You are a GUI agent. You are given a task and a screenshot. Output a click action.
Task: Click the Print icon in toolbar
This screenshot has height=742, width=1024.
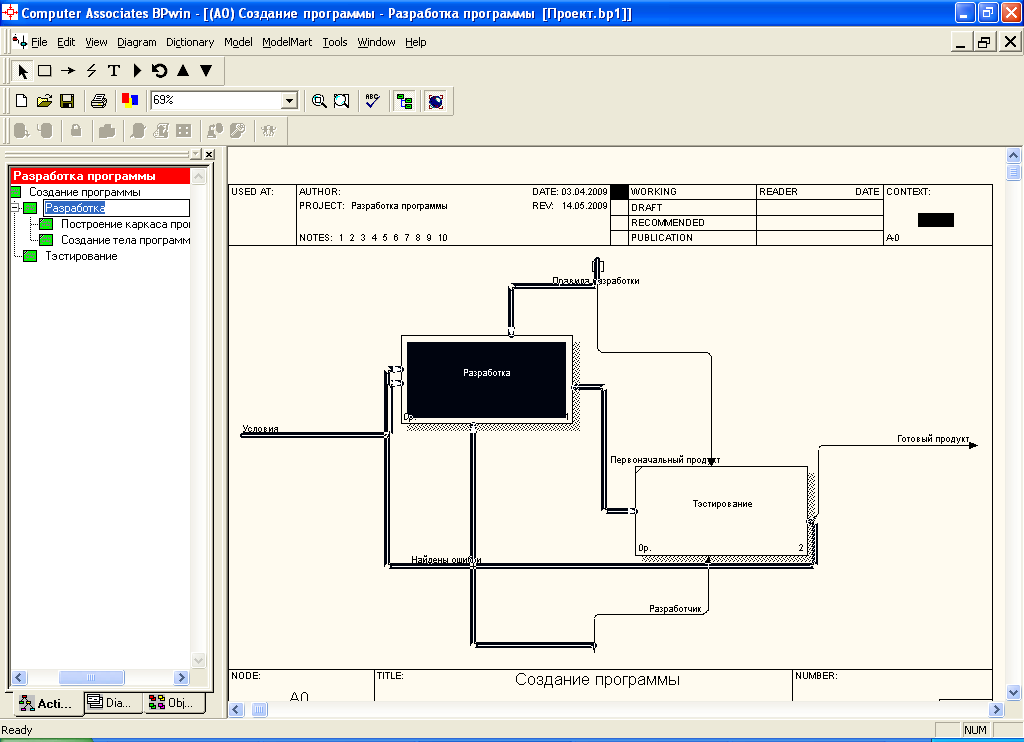tap(99, 101)
